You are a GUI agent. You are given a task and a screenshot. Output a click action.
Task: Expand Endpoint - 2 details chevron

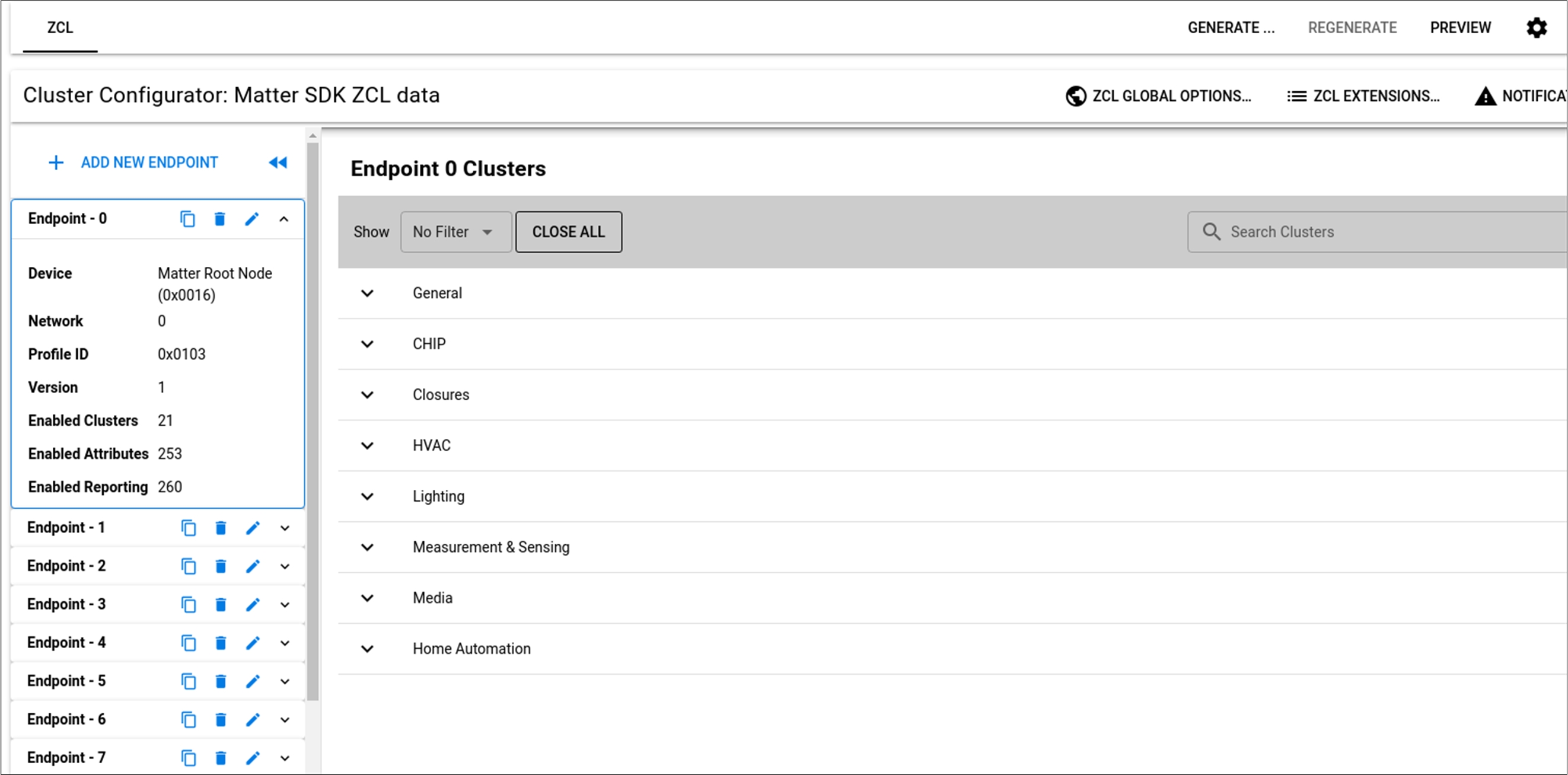tap(285, 567)
